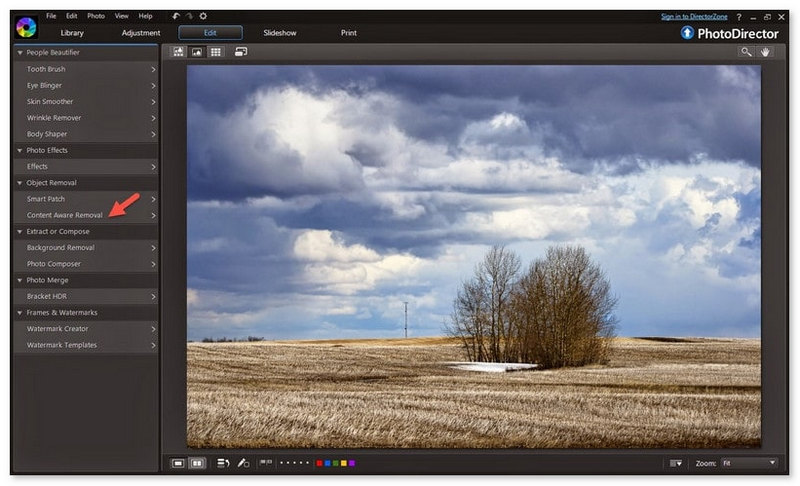Click the brush edit icon in bottom toolbar
Viewport: 800px width, 486px height.
[x=243, y=463]
